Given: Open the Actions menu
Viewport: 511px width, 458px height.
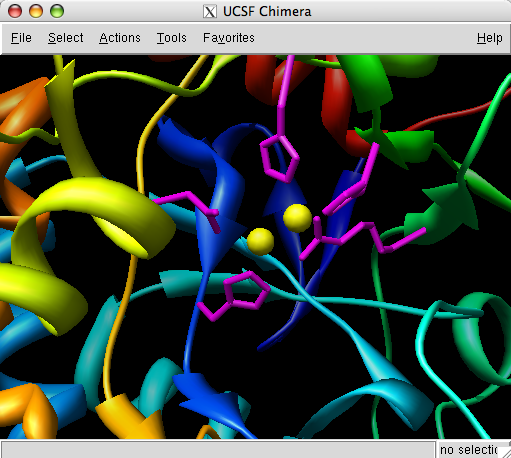Looking at the screenshot, I should click(120, 38).
